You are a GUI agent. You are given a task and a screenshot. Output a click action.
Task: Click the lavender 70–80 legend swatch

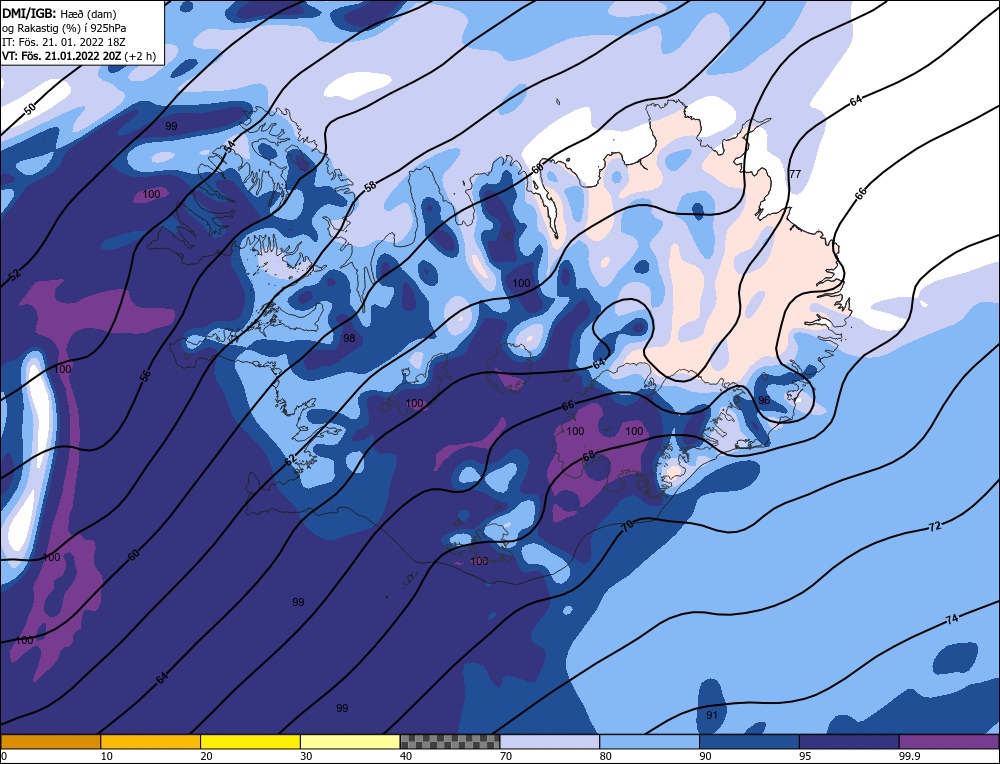click(x=550, y=741)
